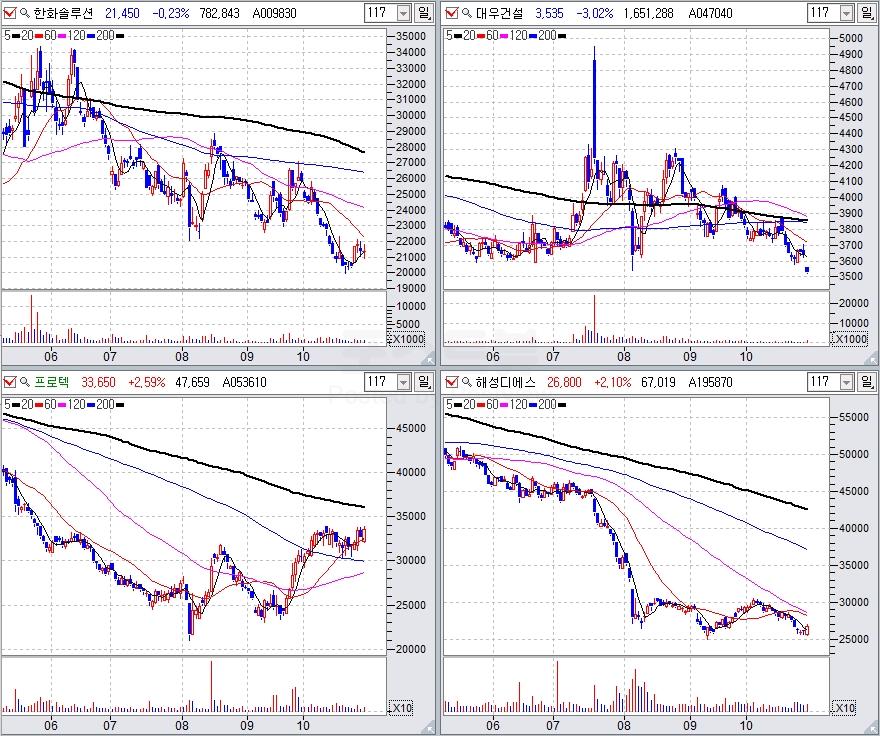The height and width of the screenshot is (736, 880).
Task: Click the 일 period button on 해성디에스 chart
Action: tap(867, 381)
